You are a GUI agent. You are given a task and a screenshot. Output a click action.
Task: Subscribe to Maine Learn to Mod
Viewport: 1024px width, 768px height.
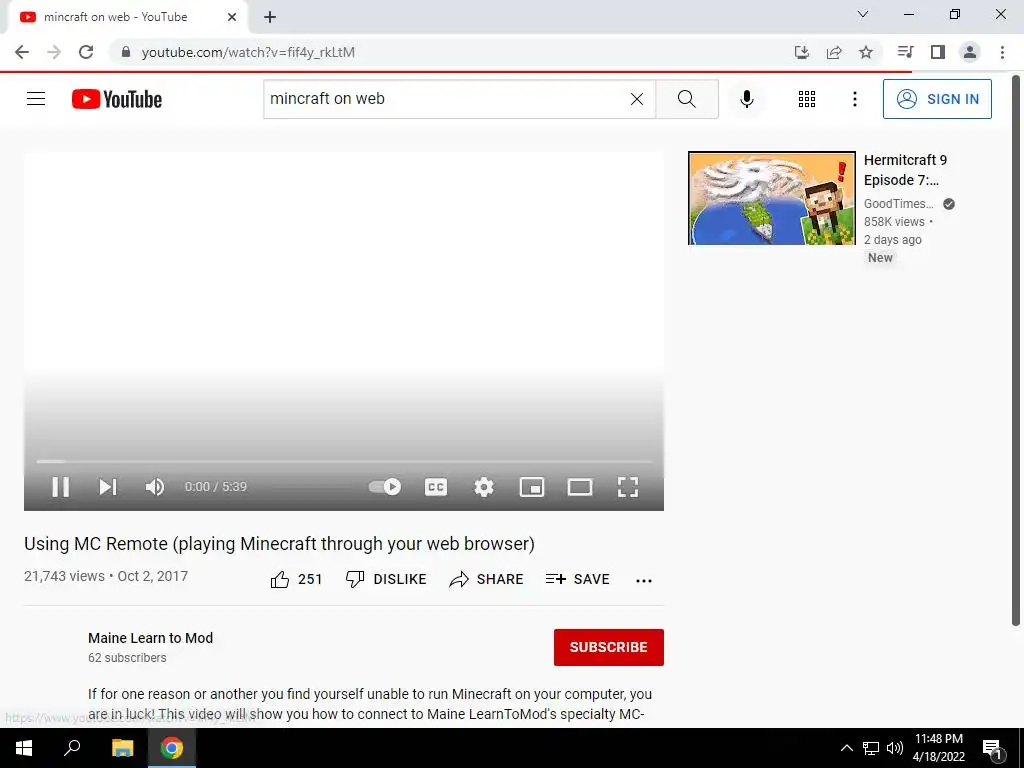click(609, 647)
